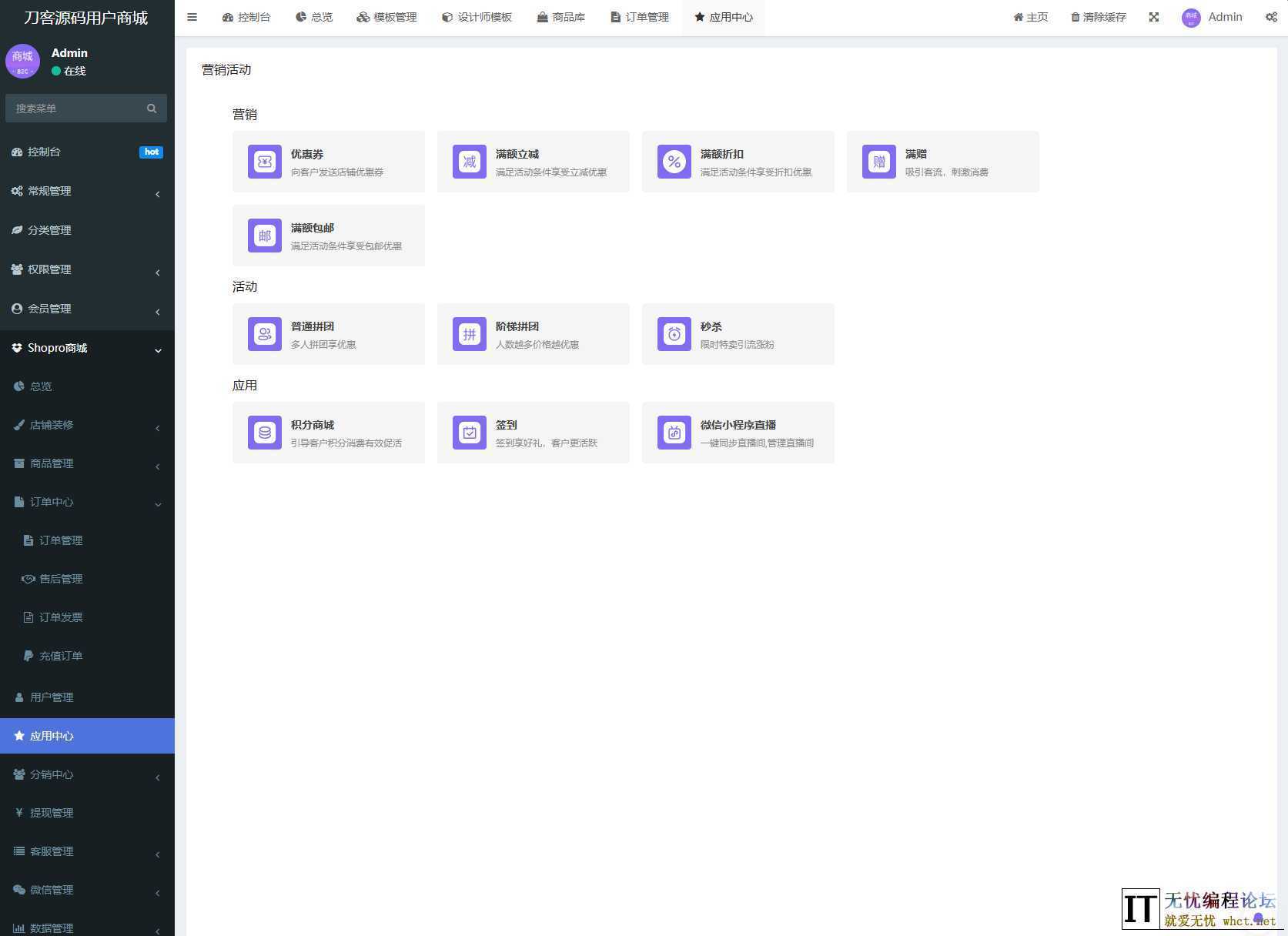The image size is (1288, 936).
Task: Switch to the 商品库 tab
Action: pyautogui.click(x=561, y=16)
